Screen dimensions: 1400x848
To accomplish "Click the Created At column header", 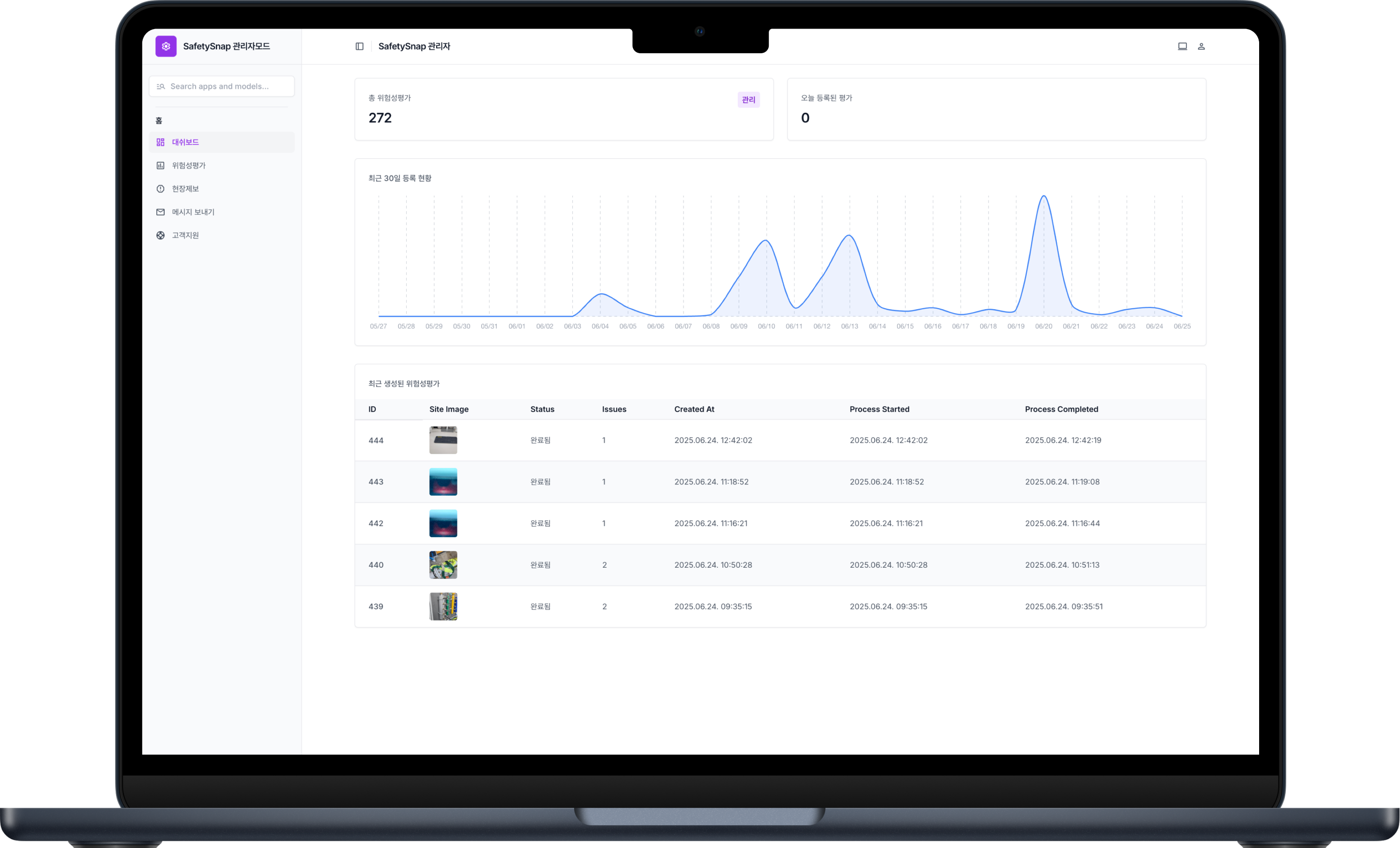I will (x=694, y=409).
